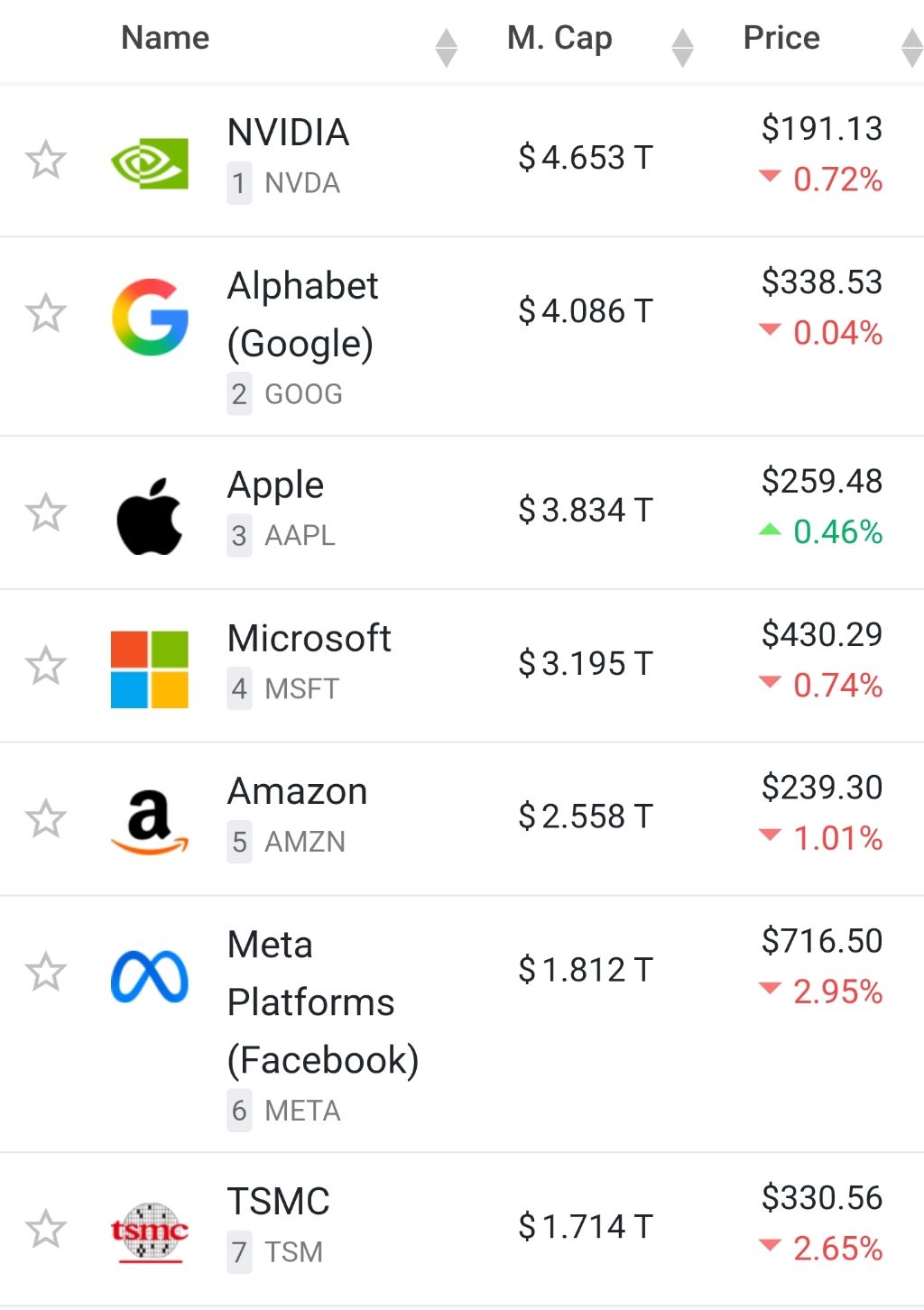Click the TSMC company name

[x=278, y=1202]
